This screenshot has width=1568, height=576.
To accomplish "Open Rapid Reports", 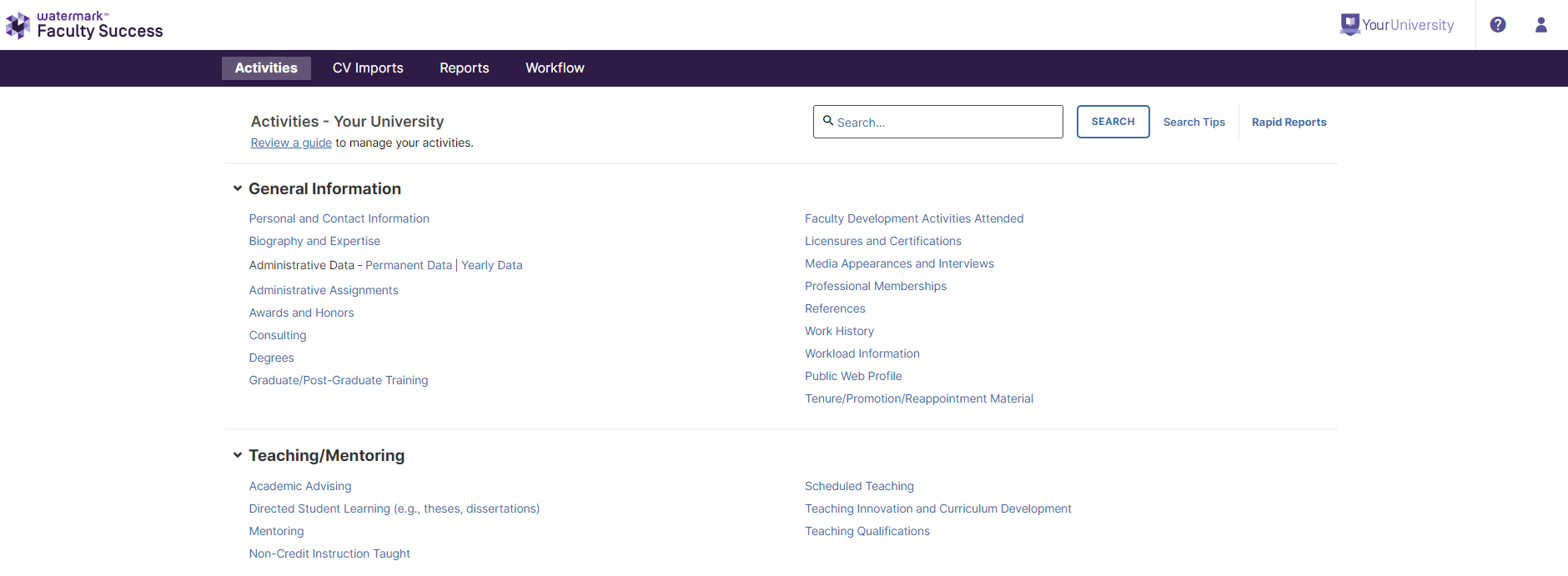I will click(x=1289, y=122).
